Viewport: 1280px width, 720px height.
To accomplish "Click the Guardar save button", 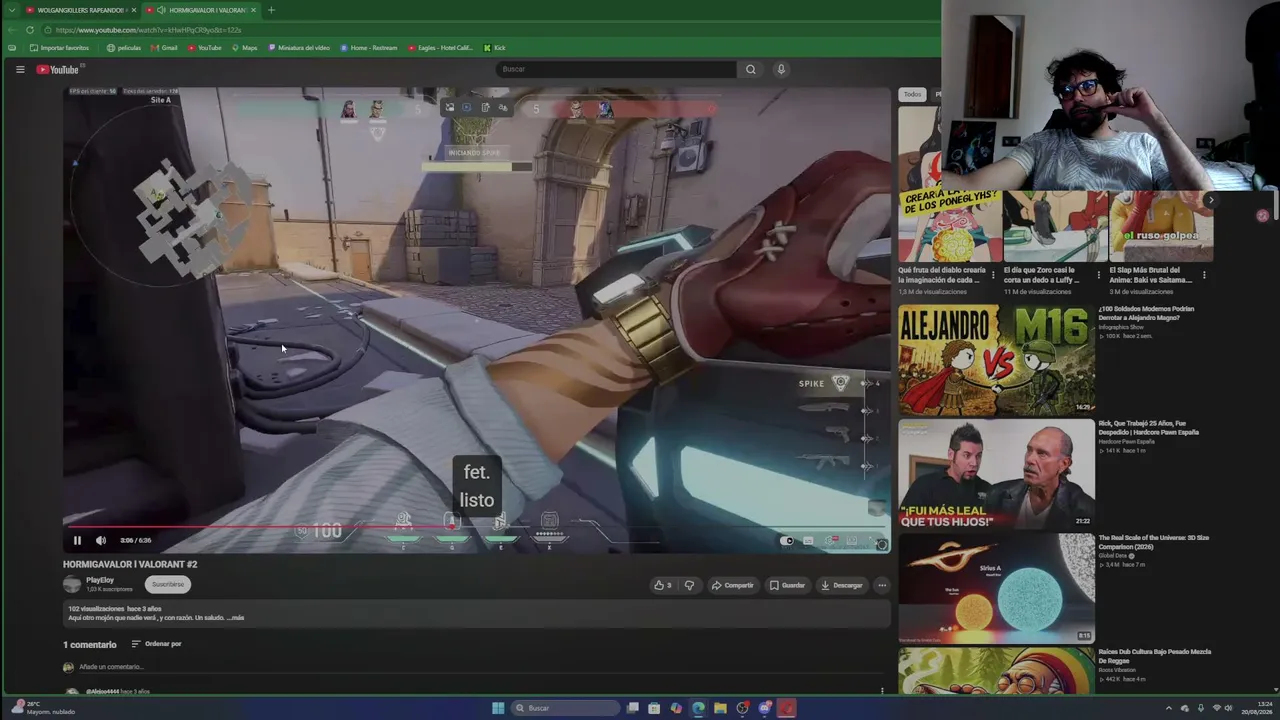I will coord(787,585).
